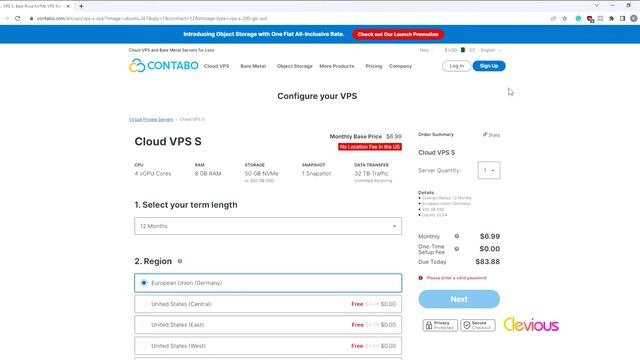The height and width of the screenshot is (360, 640).
Task: Select United States (West) region
Action: coord(268,346)
